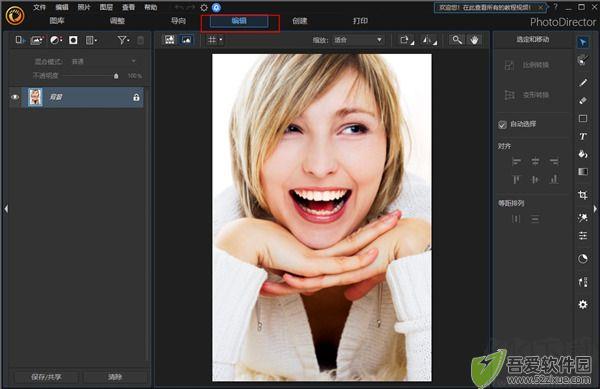Switch to single image view mode
Screen dimensions: 600x389
[187, 40]
